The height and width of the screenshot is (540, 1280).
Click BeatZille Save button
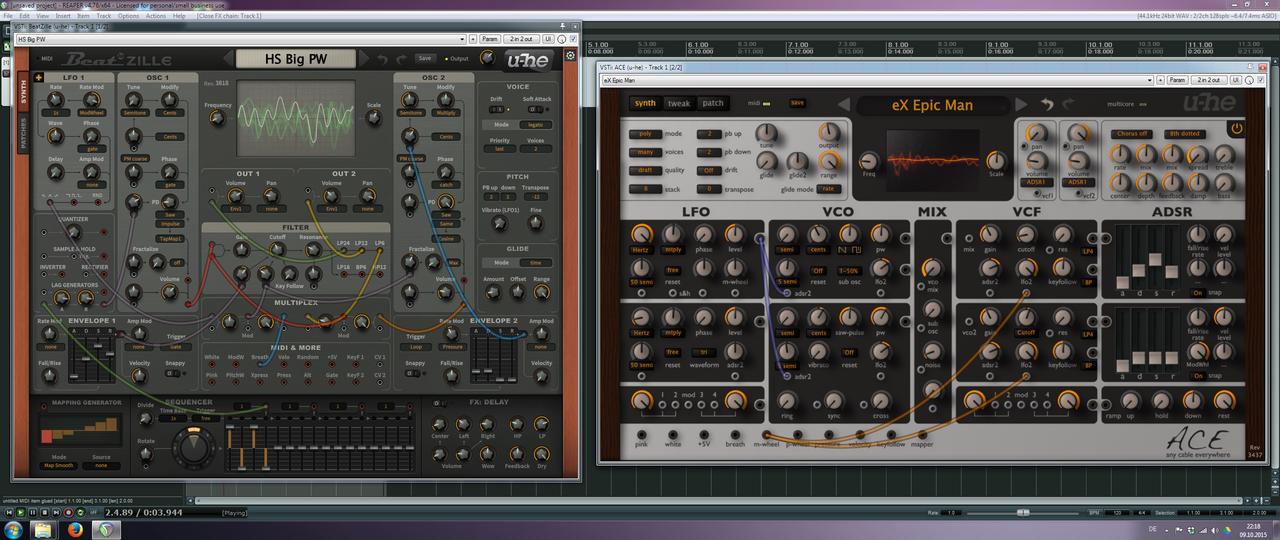425,58
